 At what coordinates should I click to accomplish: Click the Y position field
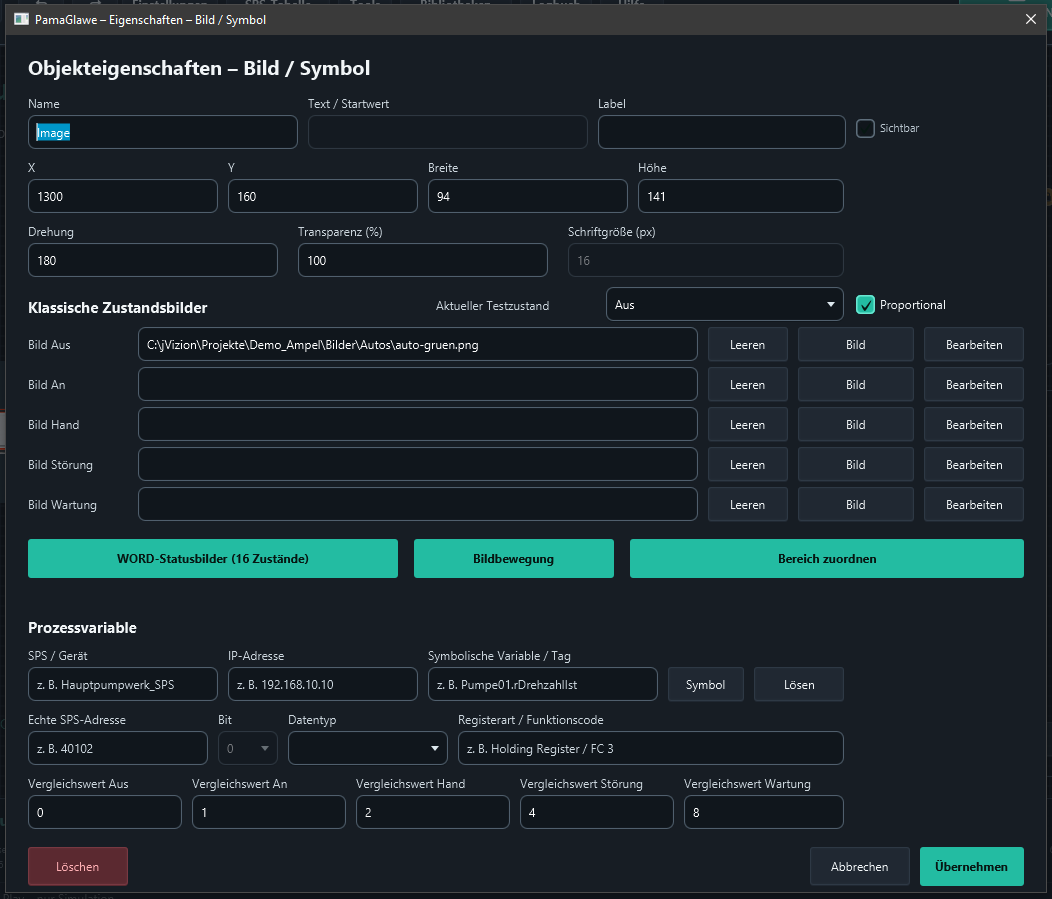(323, 196)
